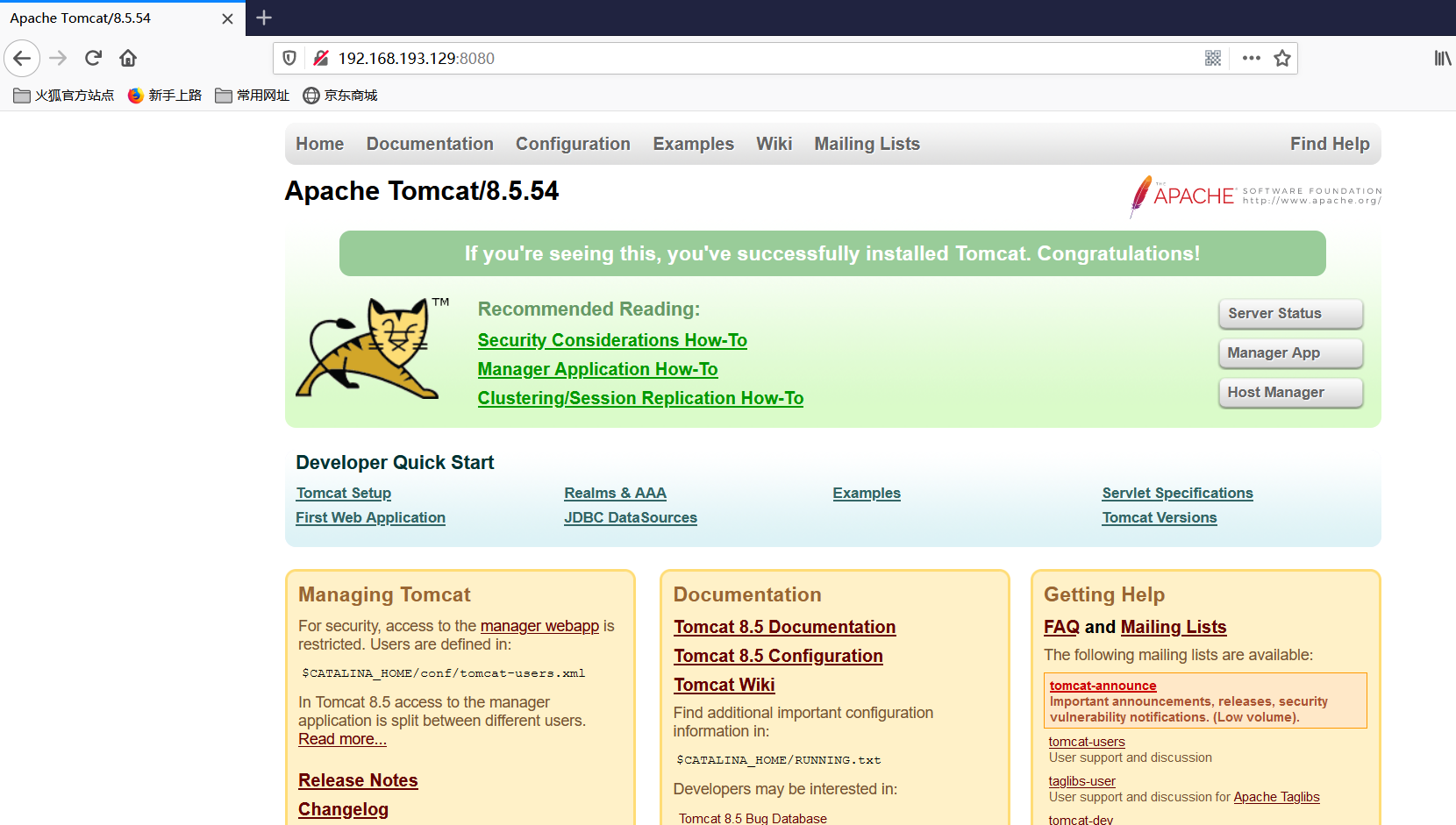Open Wiki in the nav bar
1456x825 pixels.
pos(774,144)
